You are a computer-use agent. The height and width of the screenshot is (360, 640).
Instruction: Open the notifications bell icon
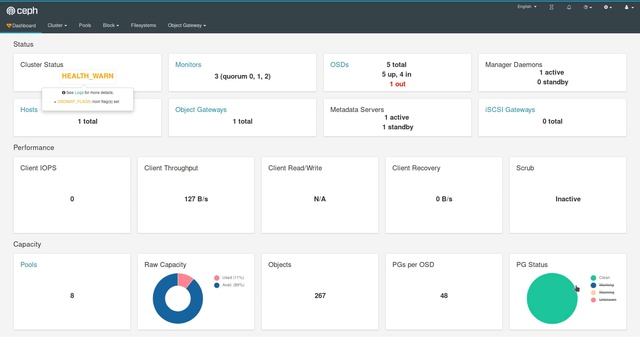pos(569,7)
